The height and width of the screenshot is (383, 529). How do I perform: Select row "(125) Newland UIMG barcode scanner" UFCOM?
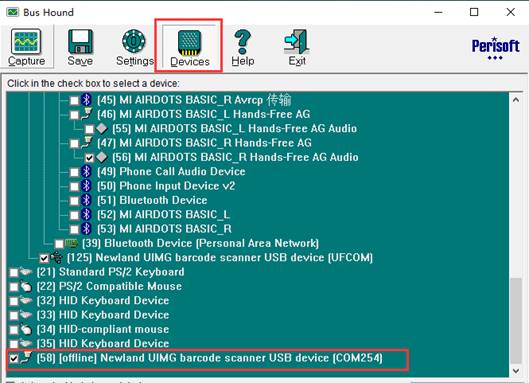(x=220, y=258)
